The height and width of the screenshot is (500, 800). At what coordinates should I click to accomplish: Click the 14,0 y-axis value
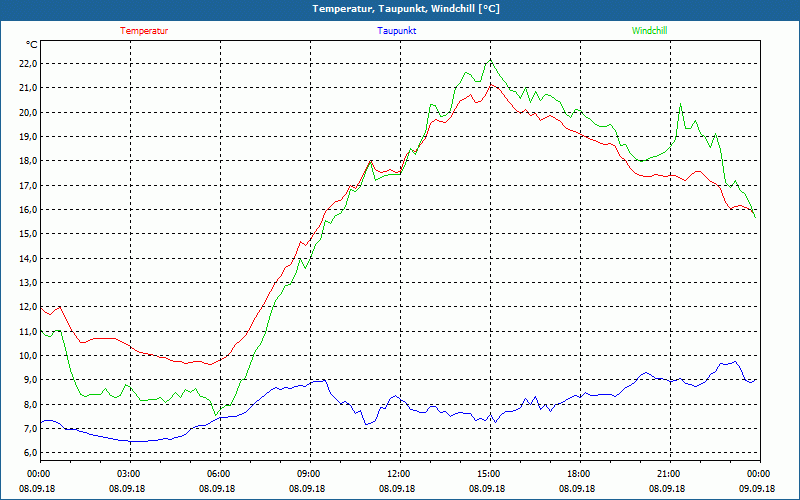coord(28,258)
